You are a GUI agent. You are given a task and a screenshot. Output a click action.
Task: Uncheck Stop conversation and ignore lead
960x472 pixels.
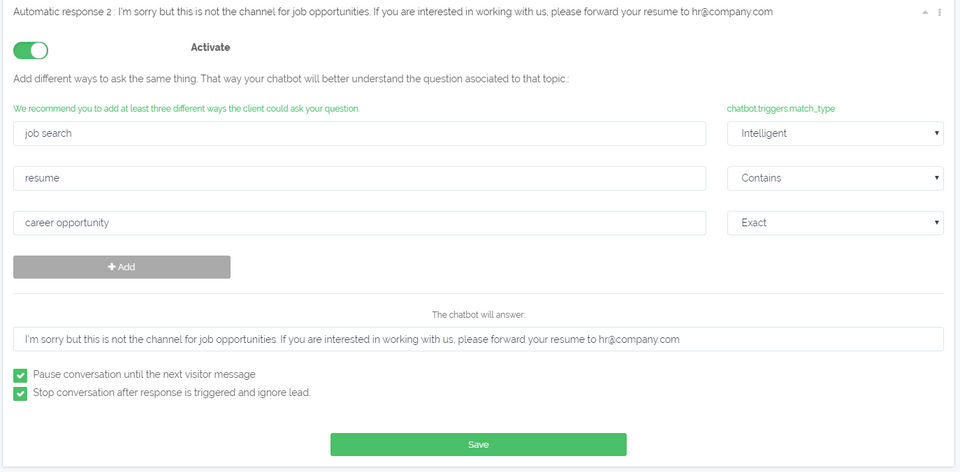pos(20,393)
